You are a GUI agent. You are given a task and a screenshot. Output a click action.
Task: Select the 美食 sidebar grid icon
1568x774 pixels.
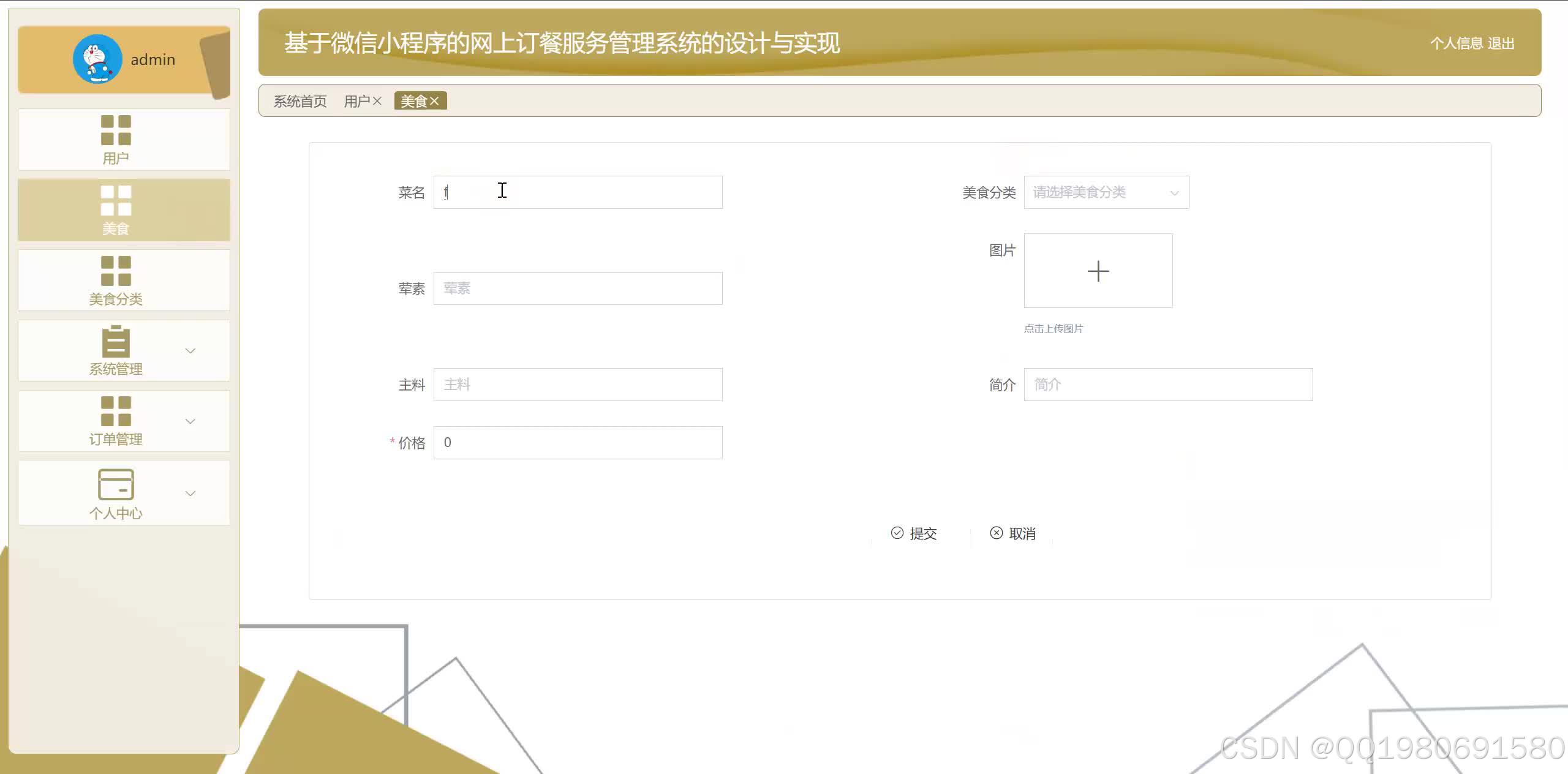pos(116,201)
